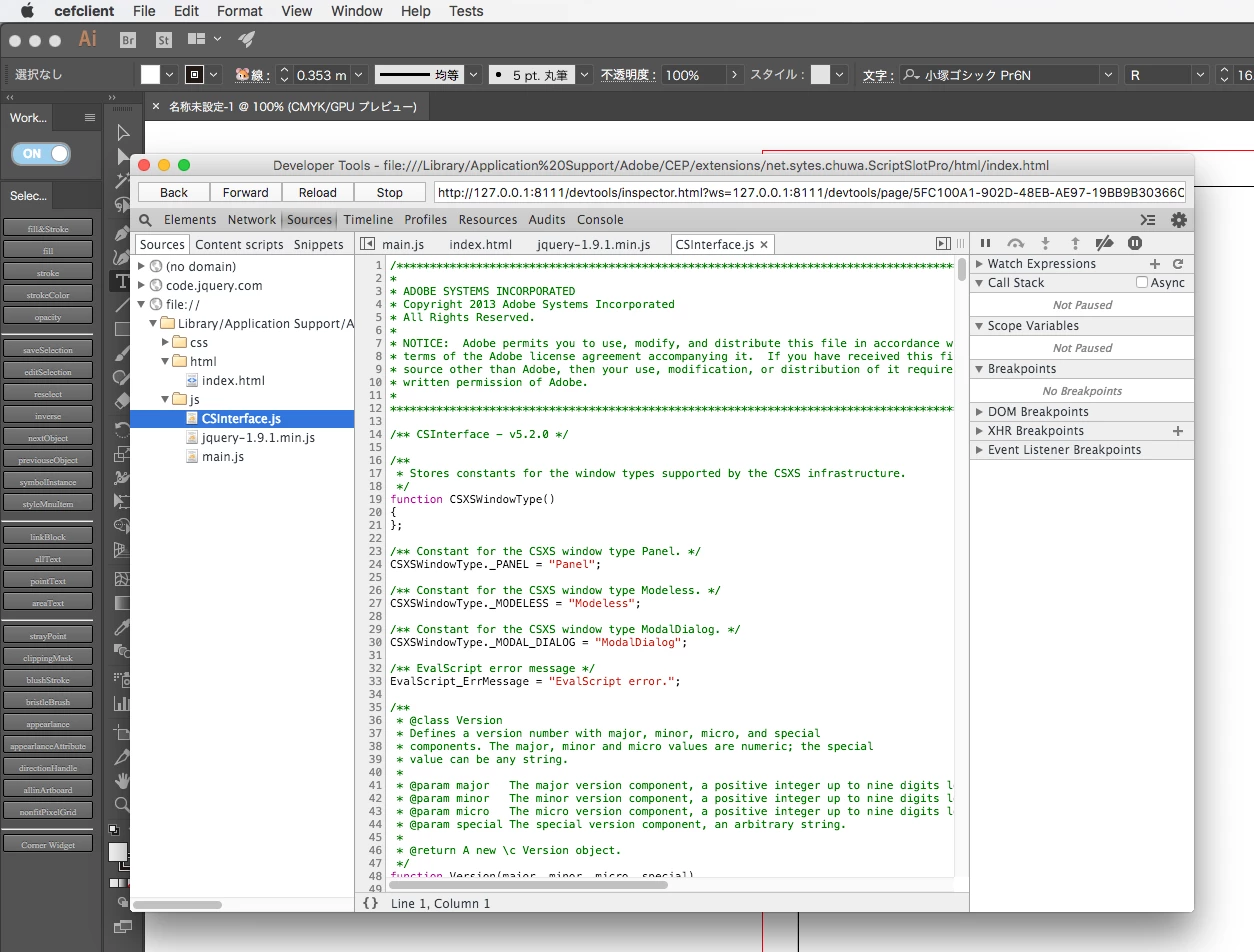Image resolution: width=1254 pixels, height=952 pixels.
Task: Add a watch expression with plus icon
Action: coord(1155,264)
